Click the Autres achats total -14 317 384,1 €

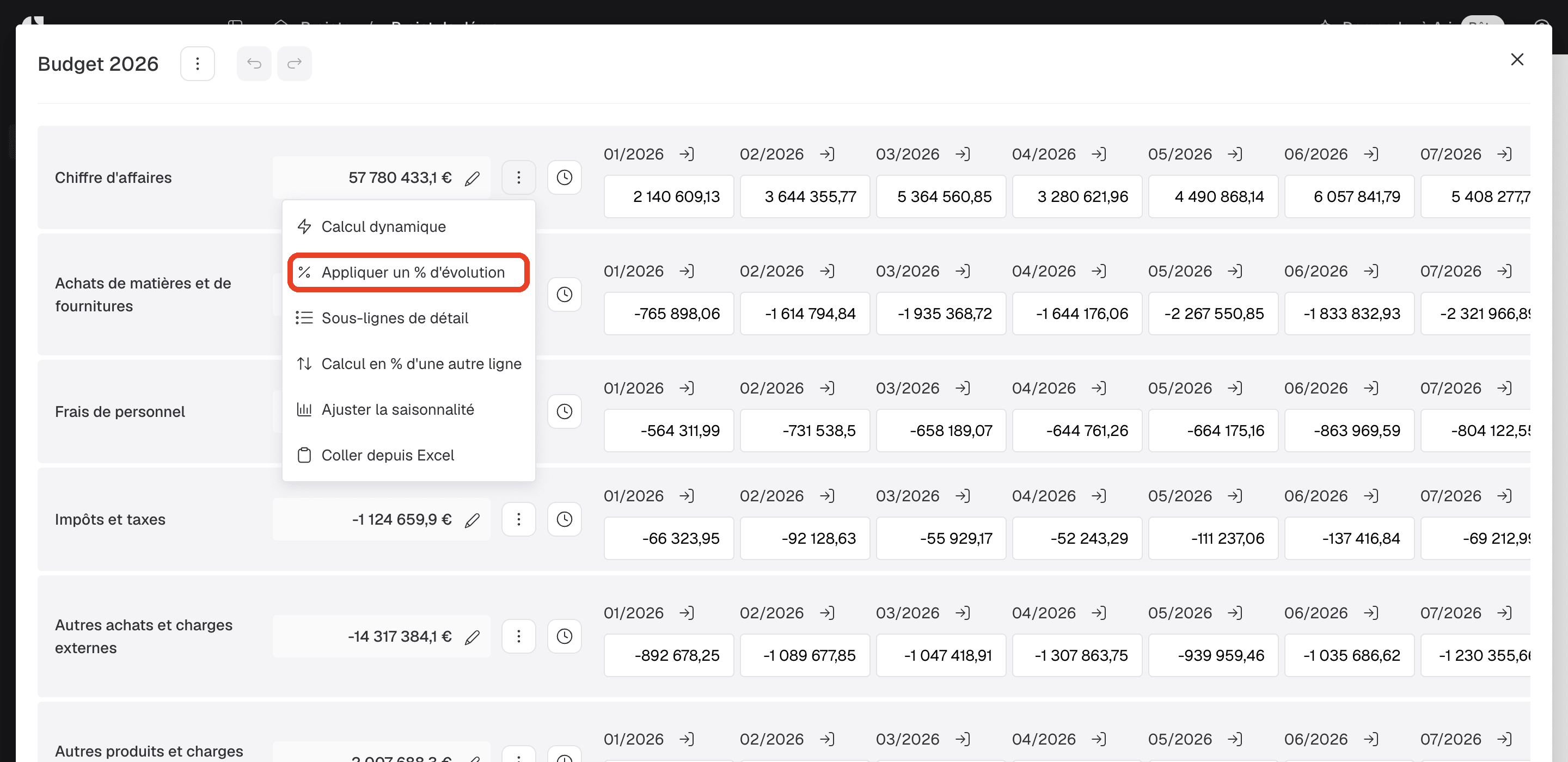pyautogui.click(x=400, y=636)
